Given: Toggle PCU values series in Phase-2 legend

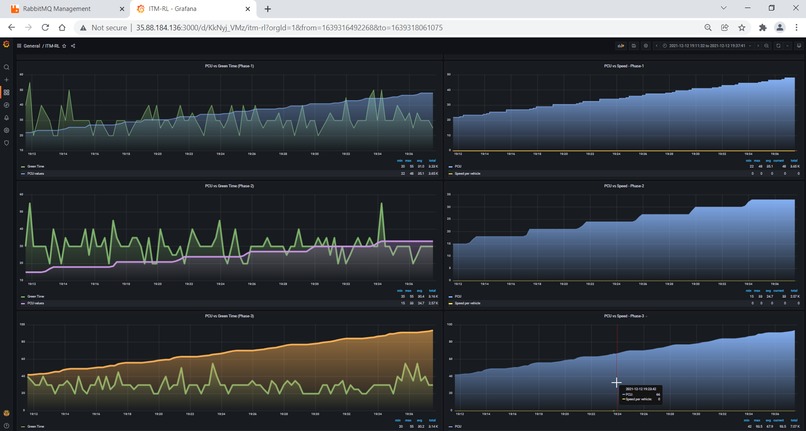Looking at the screenshot, I should (x=35, y=303).
